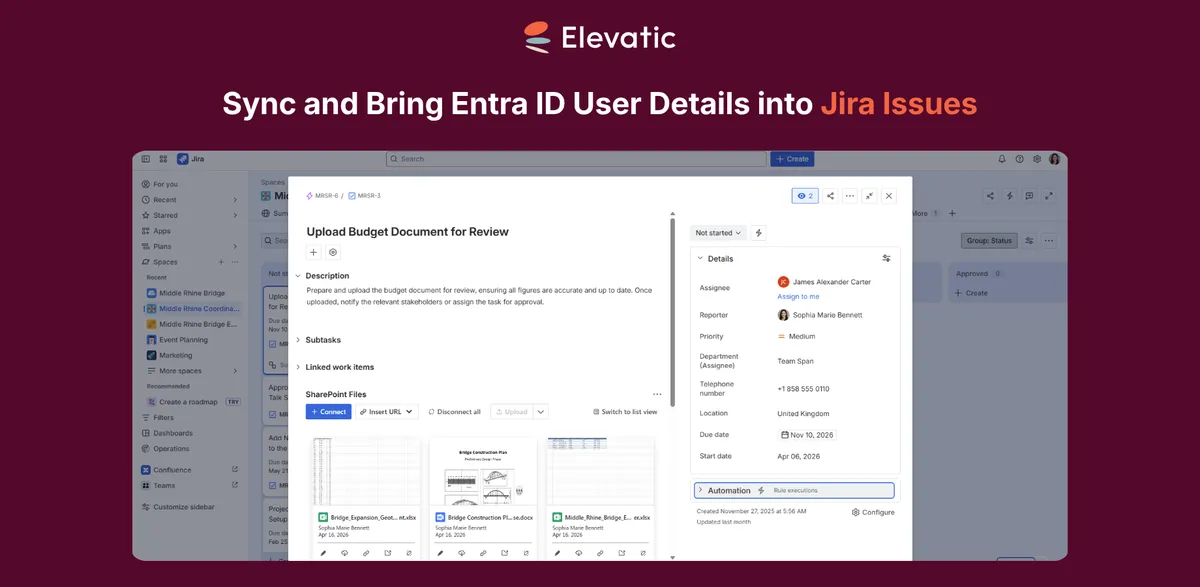Click Disconnect all

point(454,411)
